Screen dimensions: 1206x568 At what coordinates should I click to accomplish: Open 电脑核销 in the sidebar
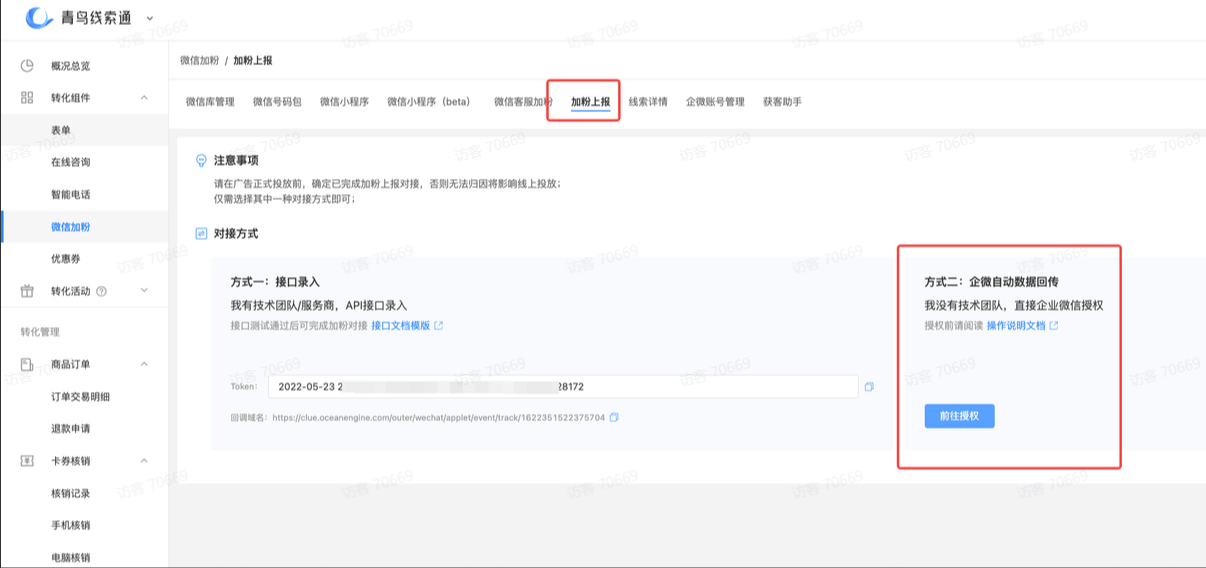coord(70,557)
